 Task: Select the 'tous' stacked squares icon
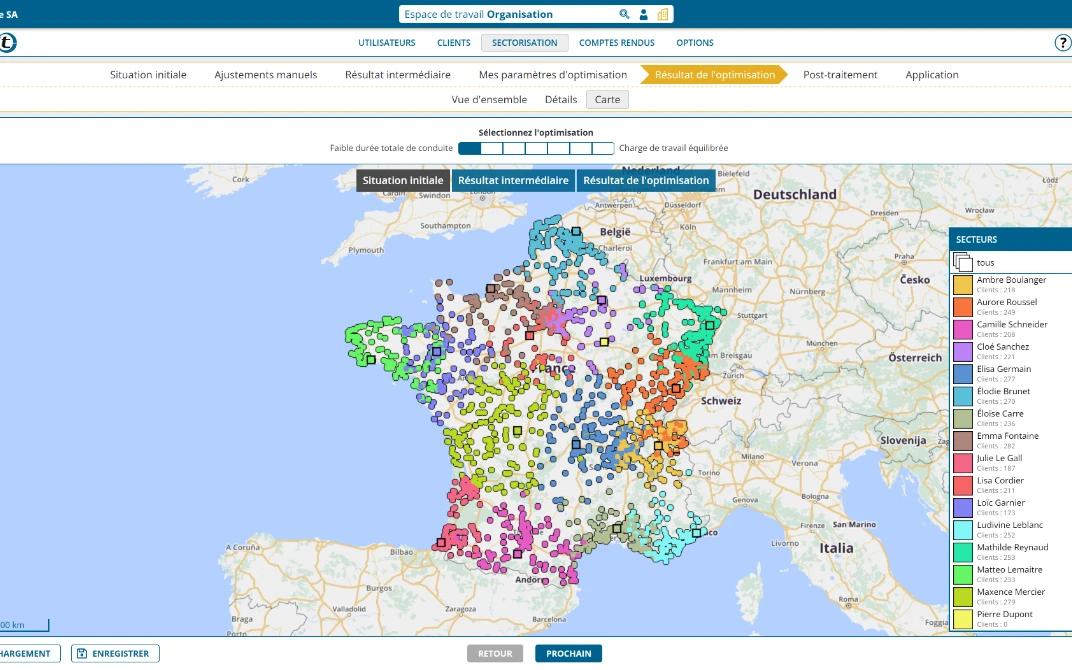(x=962, y=262)
